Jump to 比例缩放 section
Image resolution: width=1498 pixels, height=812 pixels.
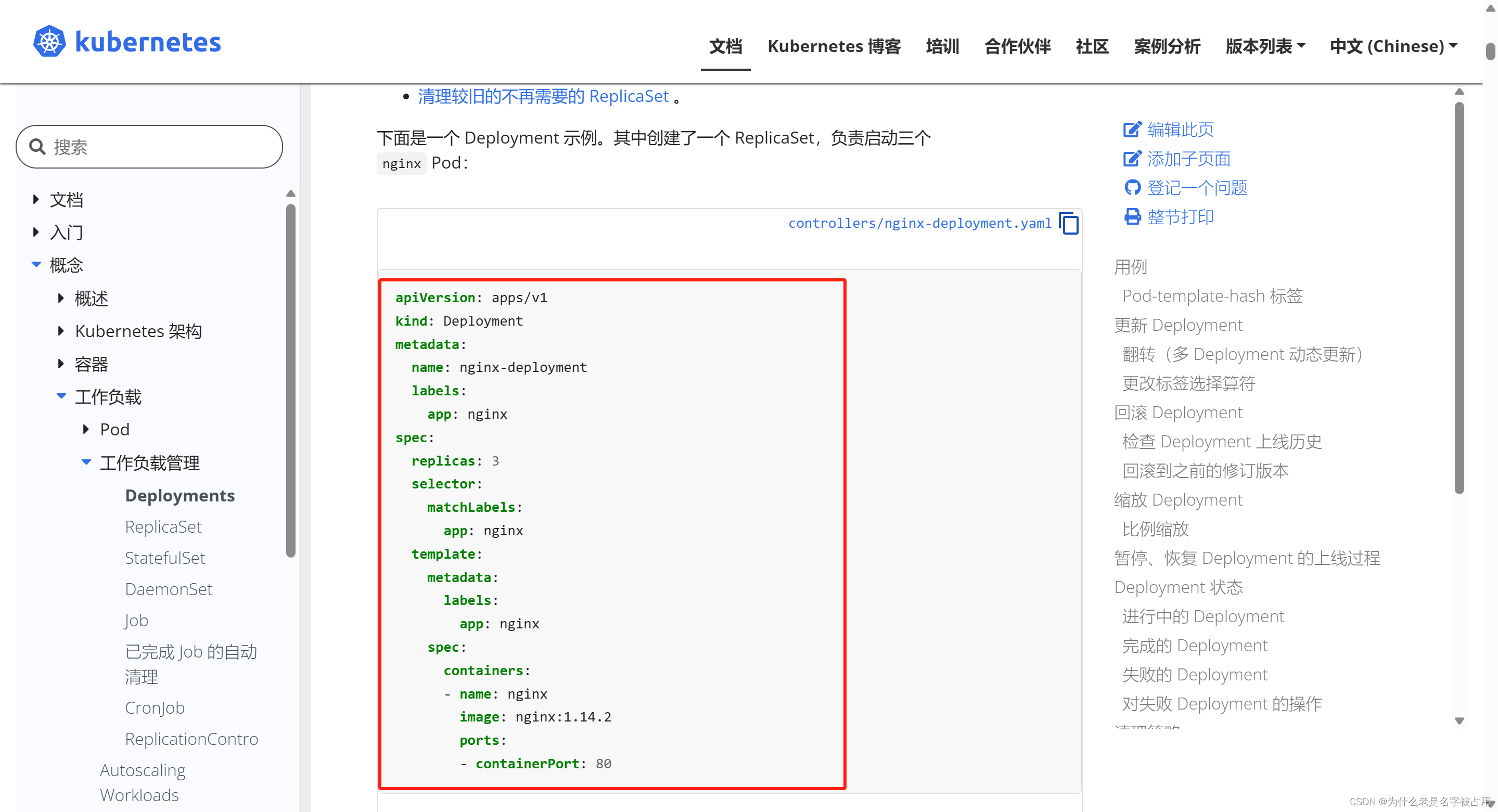[1156, 529]
